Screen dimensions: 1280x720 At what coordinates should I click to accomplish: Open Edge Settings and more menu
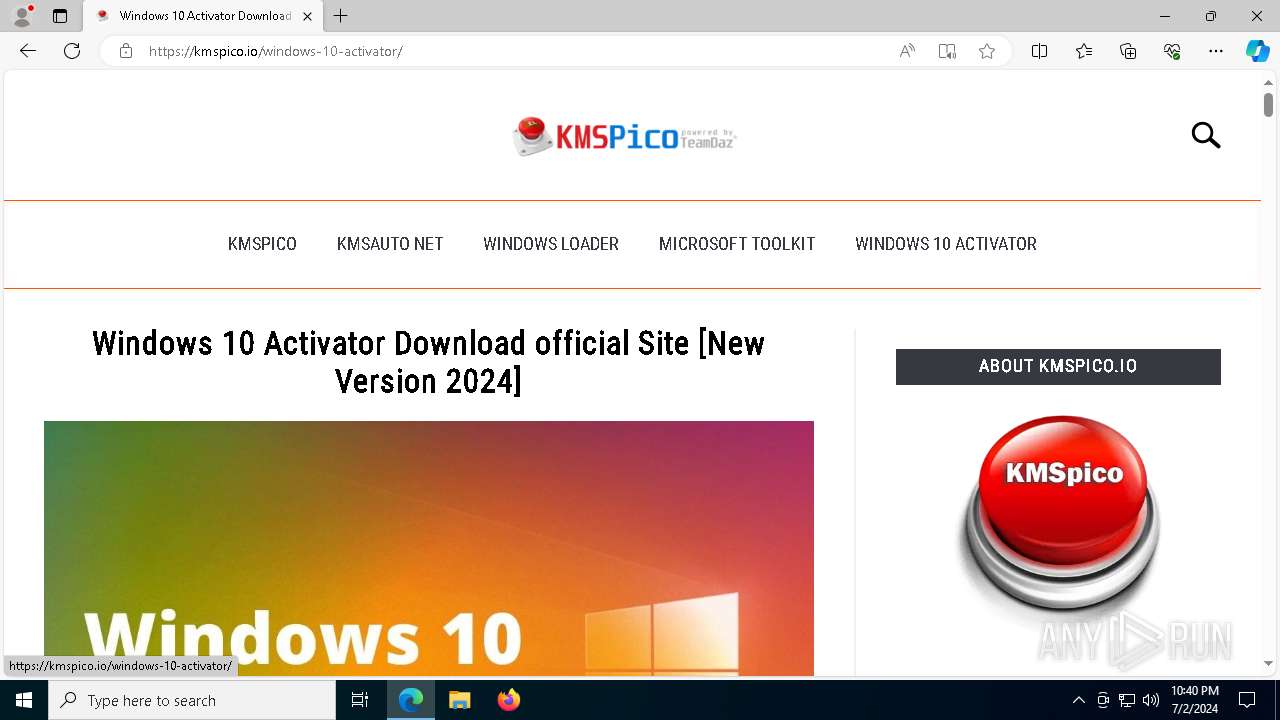point(1216,51)
